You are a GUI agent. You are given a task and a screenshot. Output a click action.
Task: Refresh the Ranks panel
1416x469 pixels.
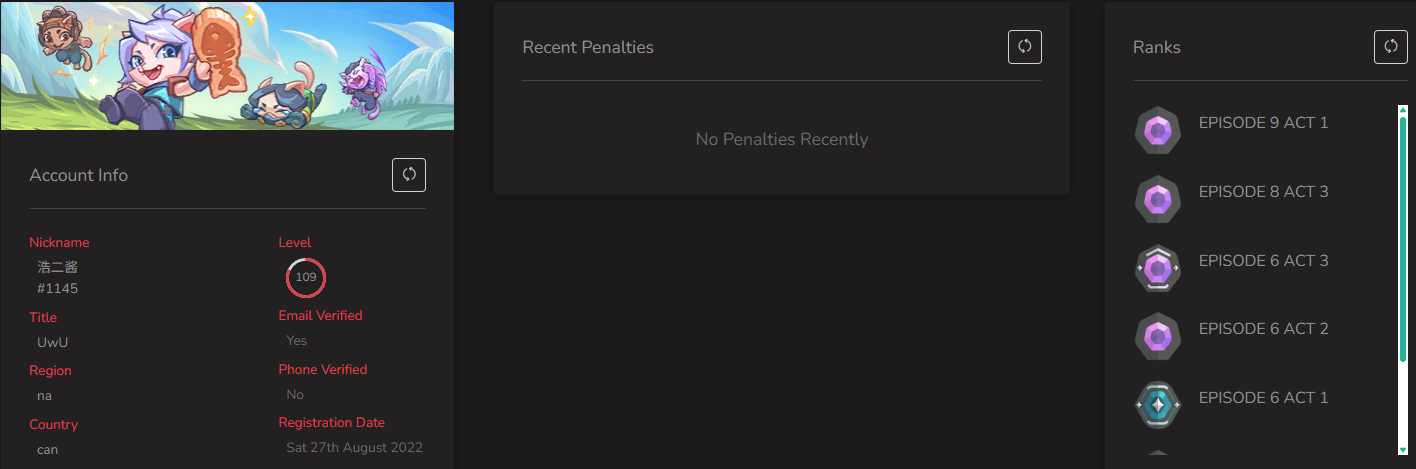click(x=1391, y=47)
